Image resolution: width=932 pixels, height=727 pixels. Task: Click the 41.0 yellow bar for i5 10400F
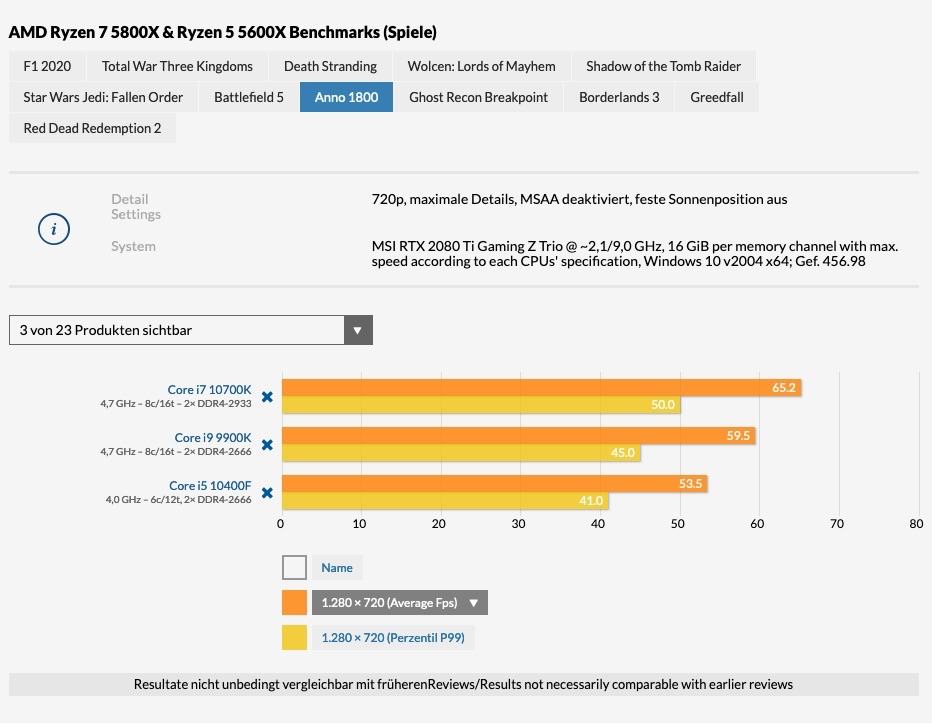(x=445, y=501)
